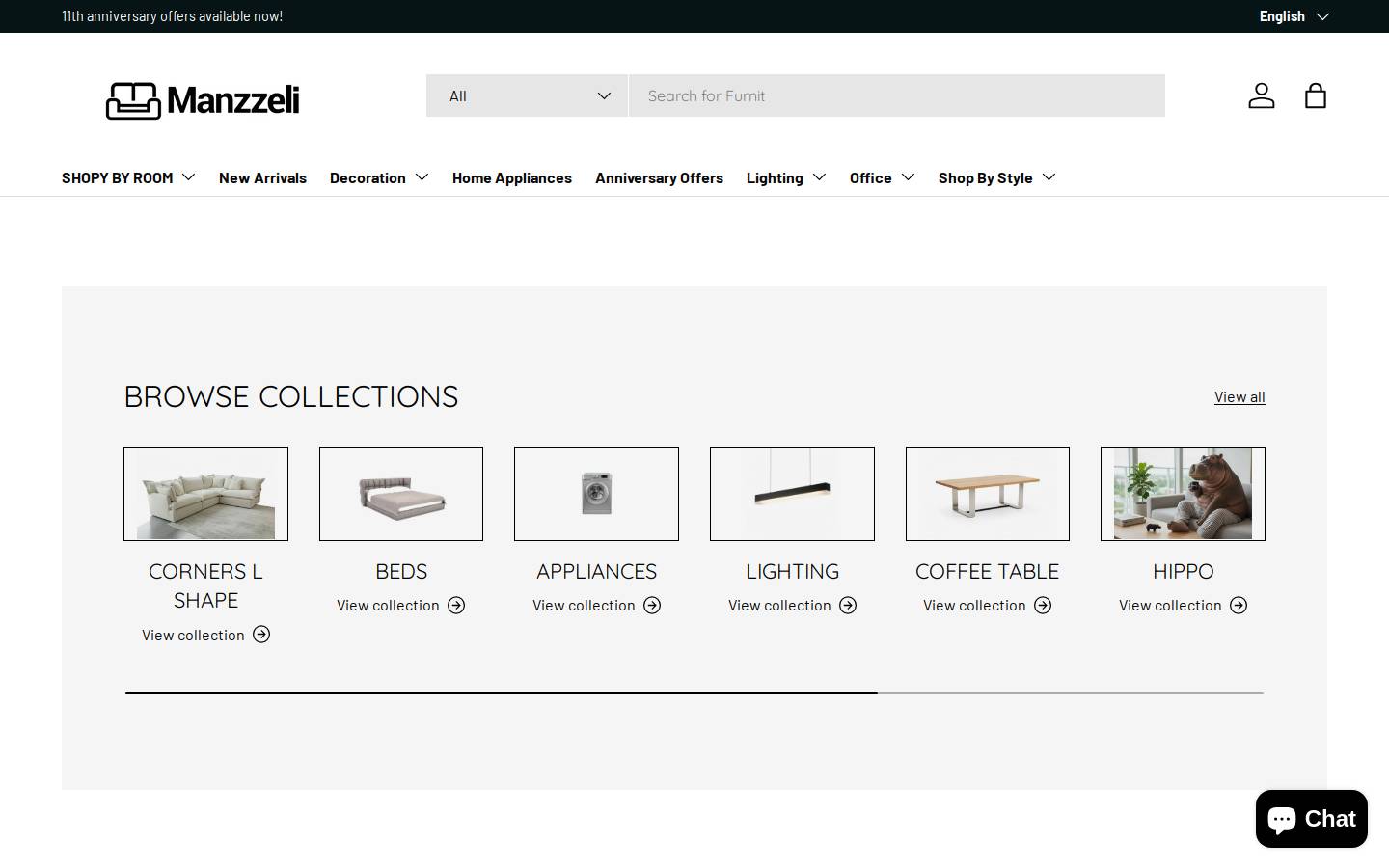This screenshot has width=1389, height=868.
Task: Click the bed thumbnail image
Action: click(401, 494)
